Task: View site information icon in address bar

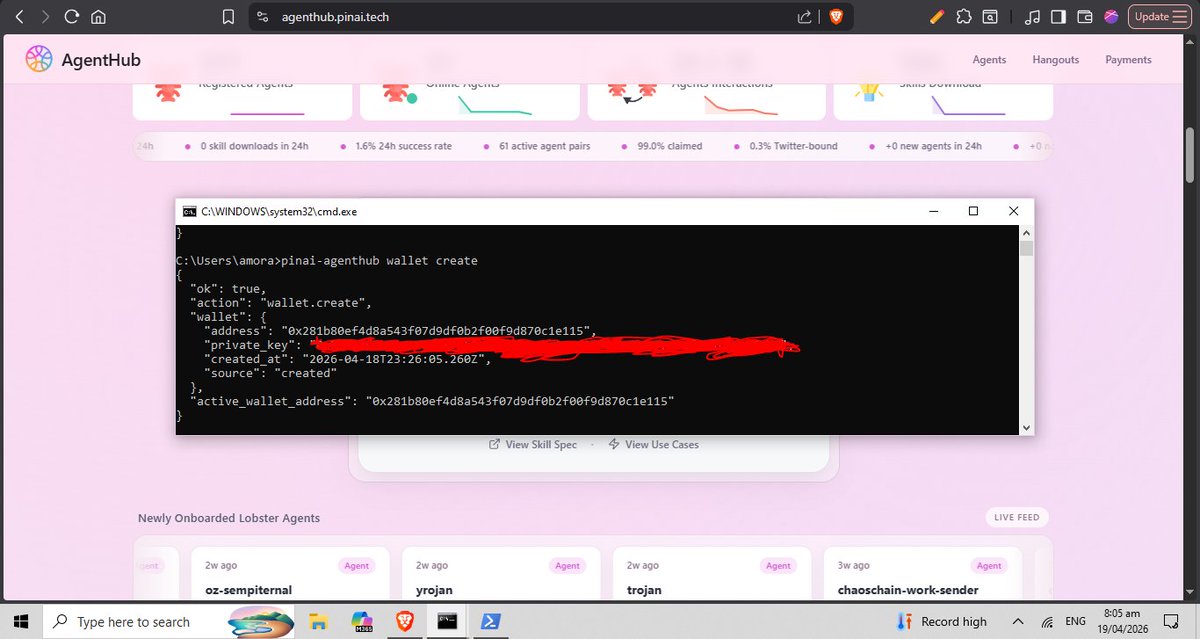Action: point(262,17)
